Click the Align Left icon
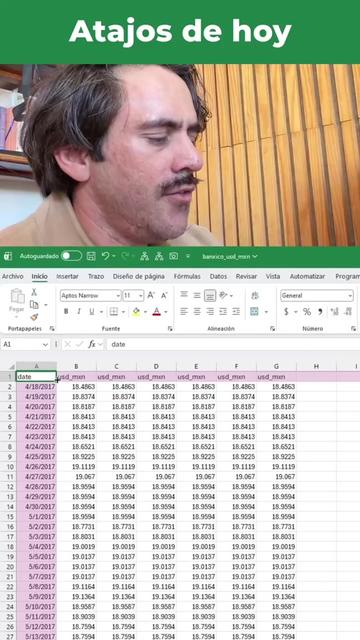This screenshot has width=360, height=640. pyautogui.click(x=184, y=311)
